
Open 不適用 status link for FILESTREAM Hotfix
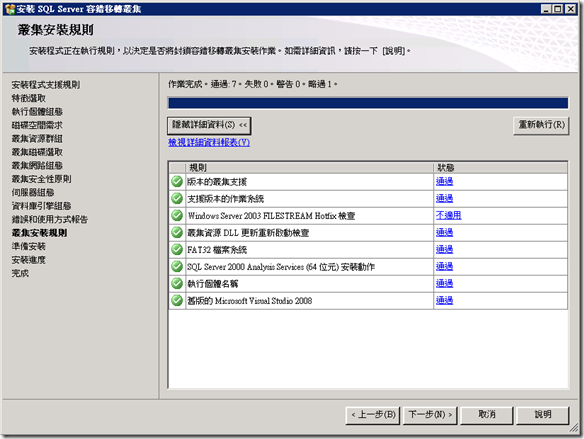click(x=448, y=215)
